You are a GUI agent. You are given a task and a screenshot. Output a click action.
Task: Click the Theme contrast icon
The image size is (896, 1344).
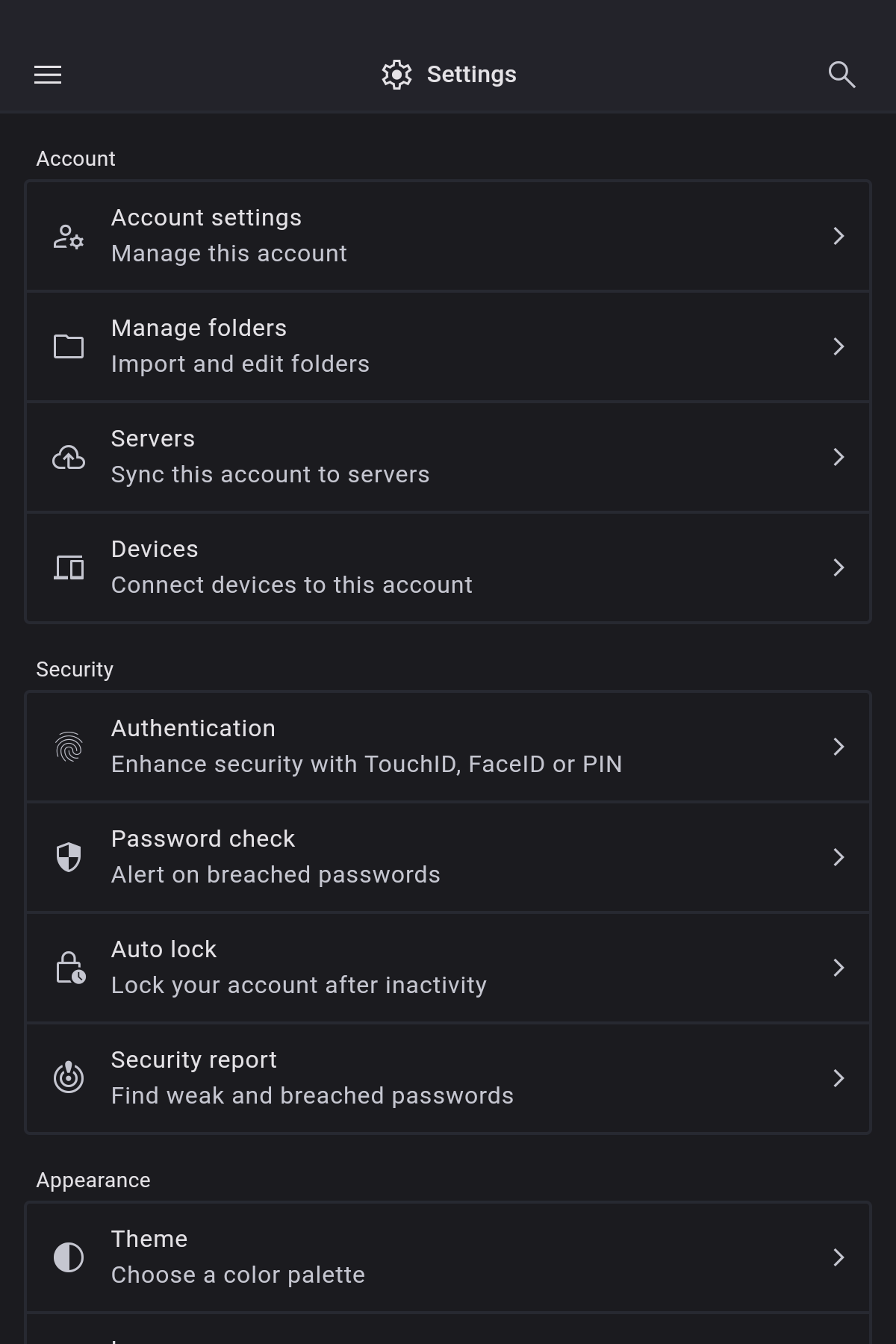[x=69, y=1257]
